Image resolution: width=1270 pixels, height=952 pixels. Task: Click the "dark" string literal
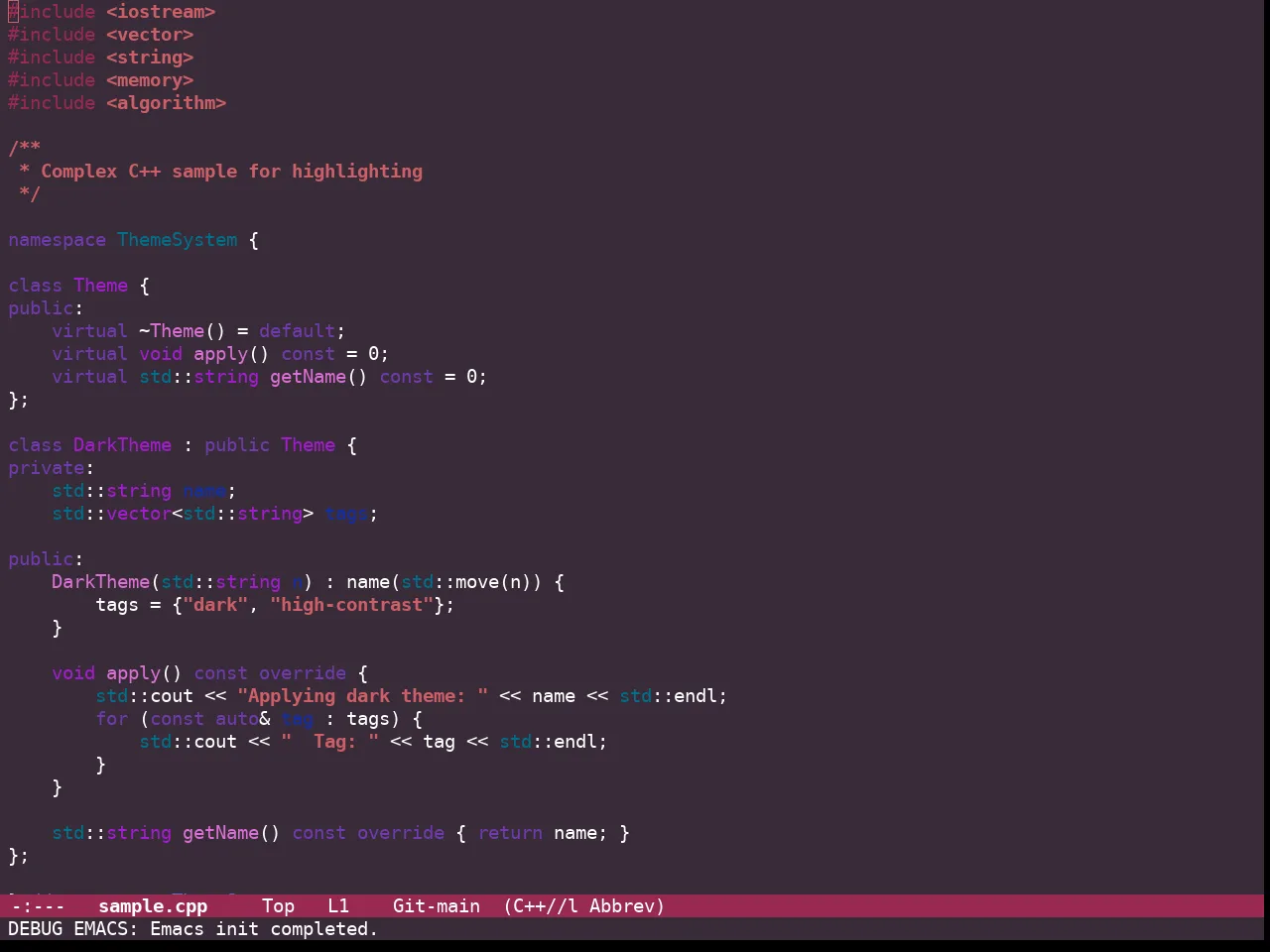215,605
